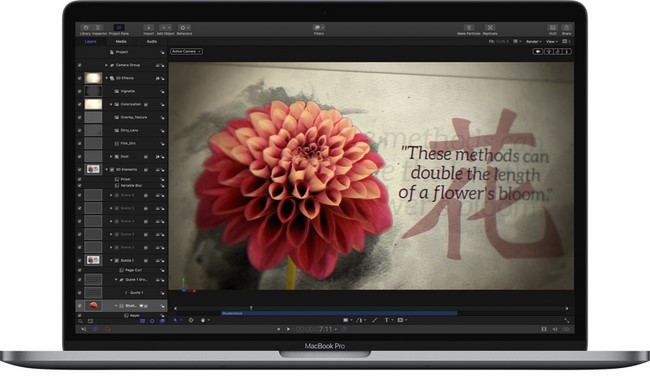This screenshot has width=650, height=379.
Task: Collapse the 2D Effects group
Action: [107, 78]
